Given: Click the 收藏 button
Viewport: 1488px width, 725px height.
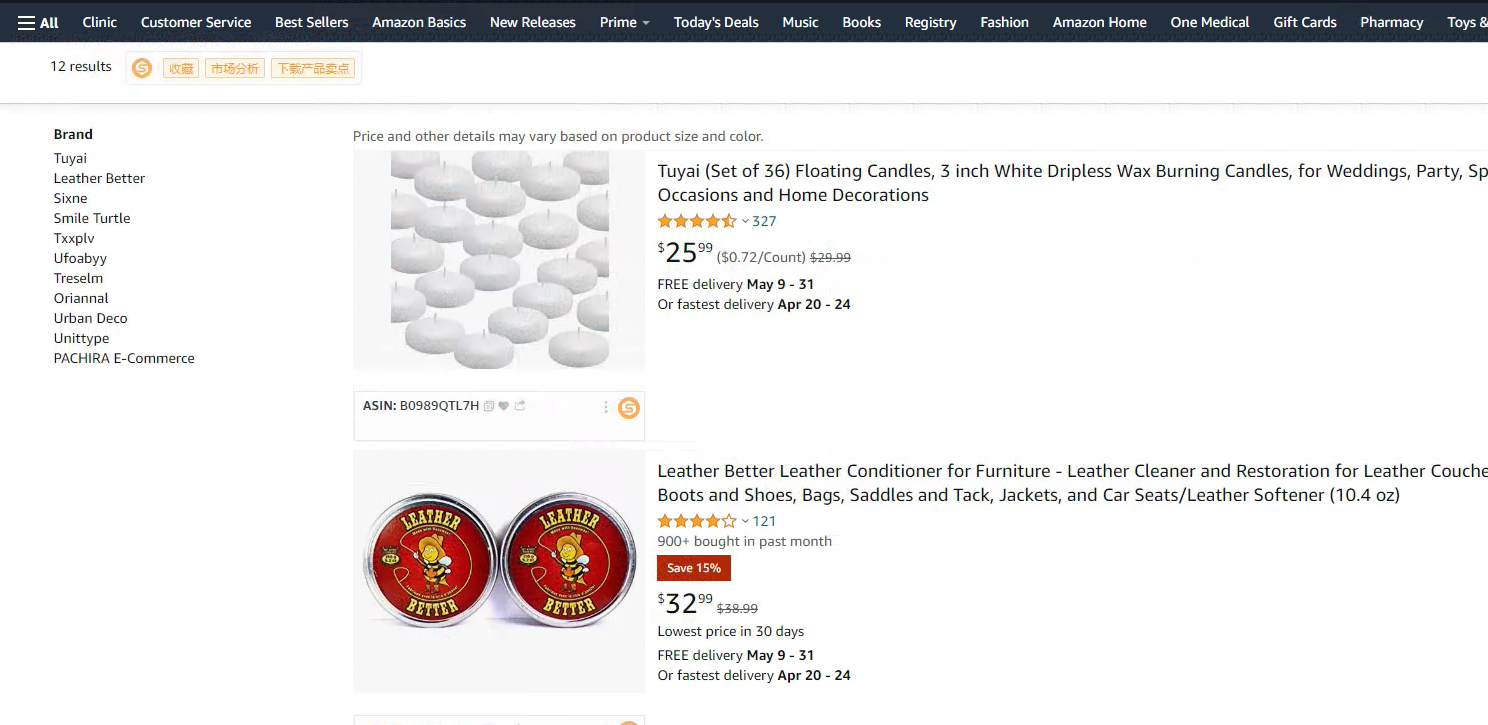Looking at the screenshot, I should (181, 68).
